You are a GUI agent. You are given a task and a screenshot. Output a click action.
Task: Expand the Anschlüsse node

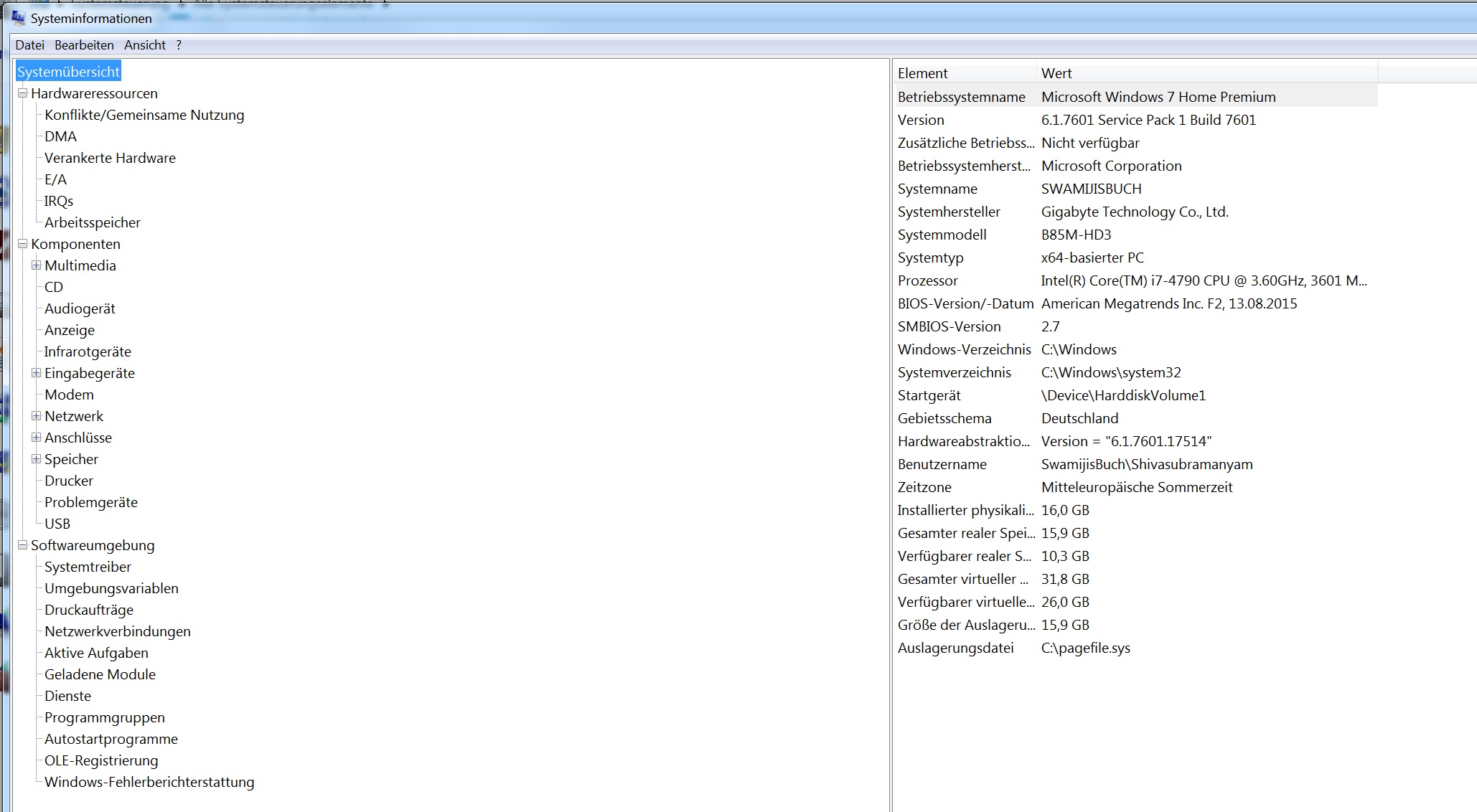37,438
